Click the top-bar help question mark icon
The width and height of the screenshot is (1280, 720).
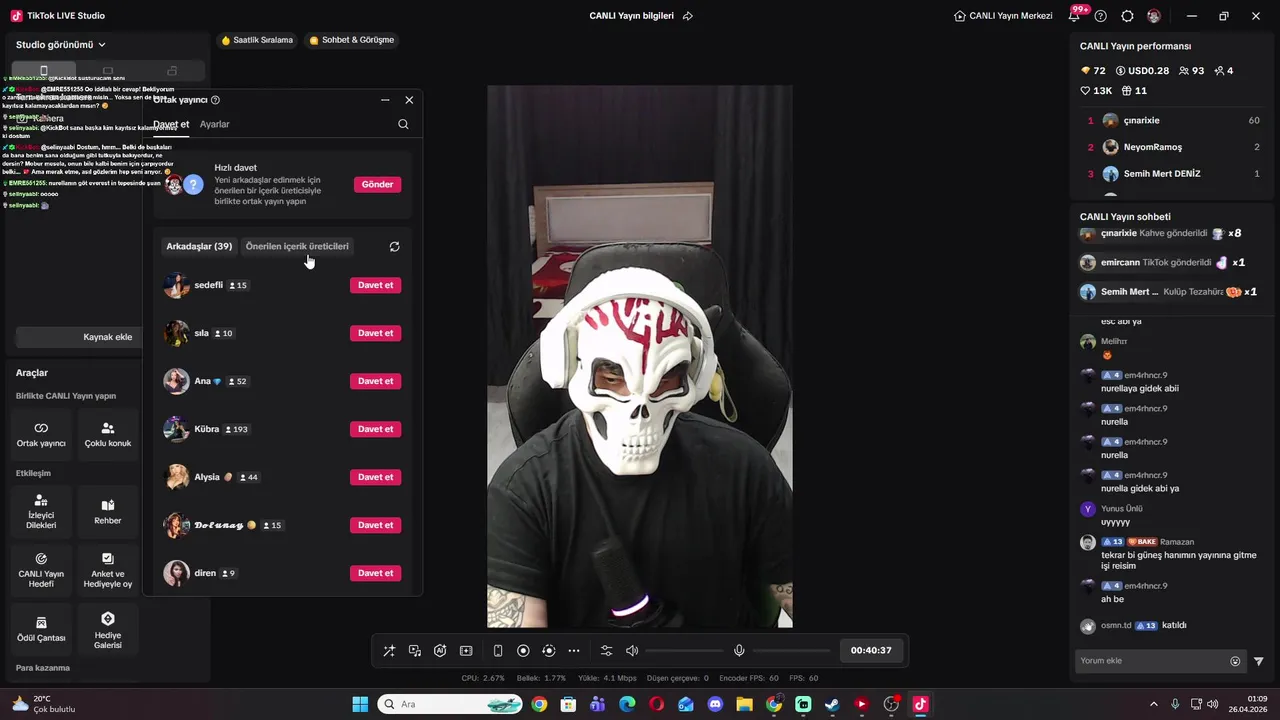click(1101, 16)
